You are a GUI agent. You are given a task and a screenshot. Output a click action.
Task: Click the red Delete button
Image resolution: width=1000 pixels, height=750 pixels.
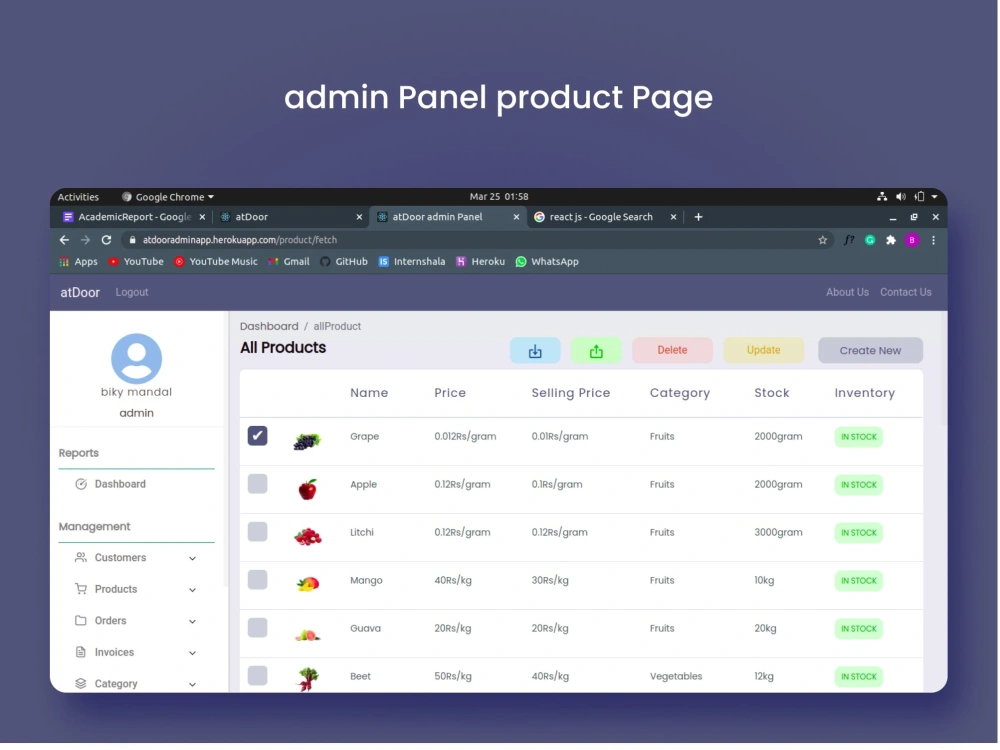(673, 351)
